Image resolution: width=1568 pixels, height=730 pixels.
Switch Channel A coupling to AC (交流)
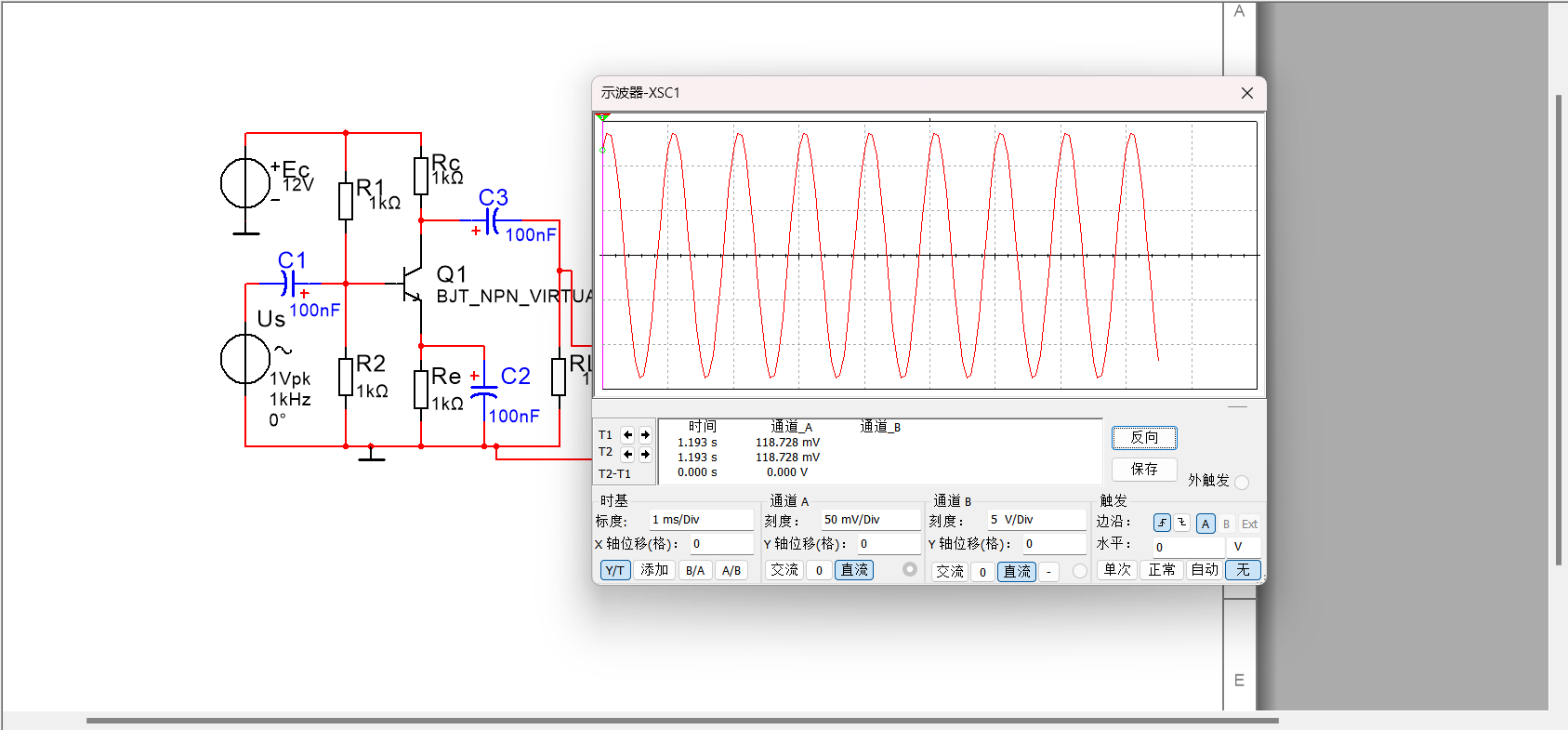pyautogui.click(x=784, y=570)
